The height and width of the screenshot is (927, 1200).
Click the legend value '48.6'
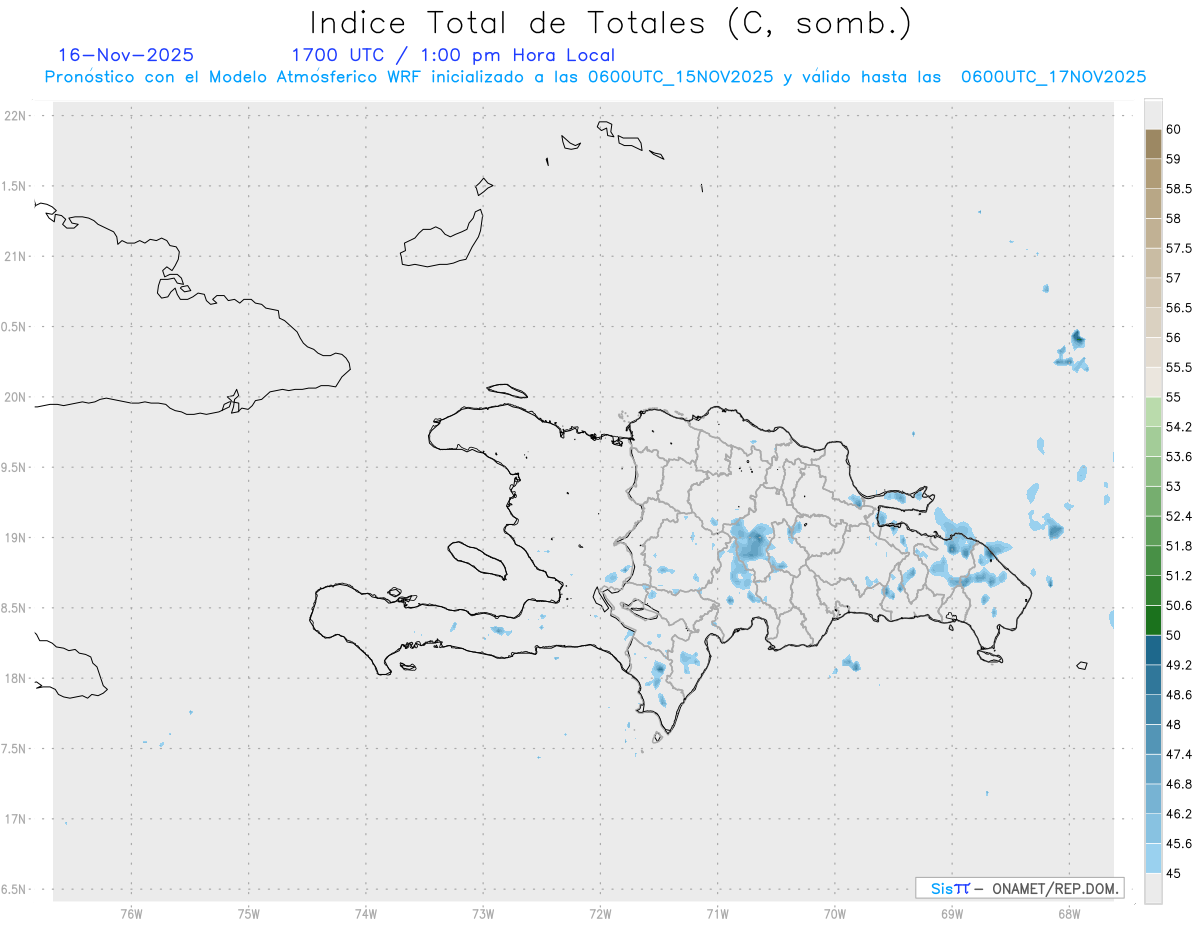[x=1178, y=694]
